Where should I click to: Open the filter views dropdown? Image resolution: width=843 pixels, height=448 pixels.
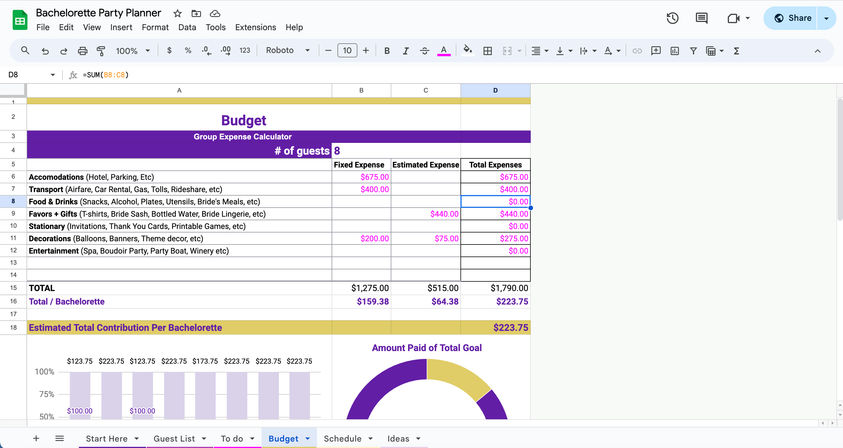point(714,51)
